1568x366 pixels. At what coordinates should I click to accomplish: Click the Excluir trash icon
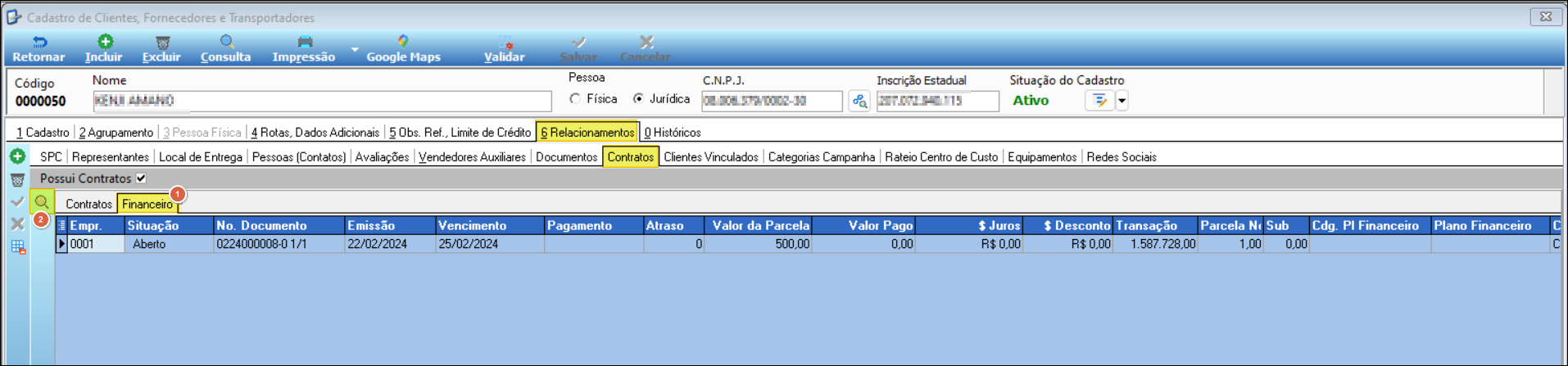point(162,43)
